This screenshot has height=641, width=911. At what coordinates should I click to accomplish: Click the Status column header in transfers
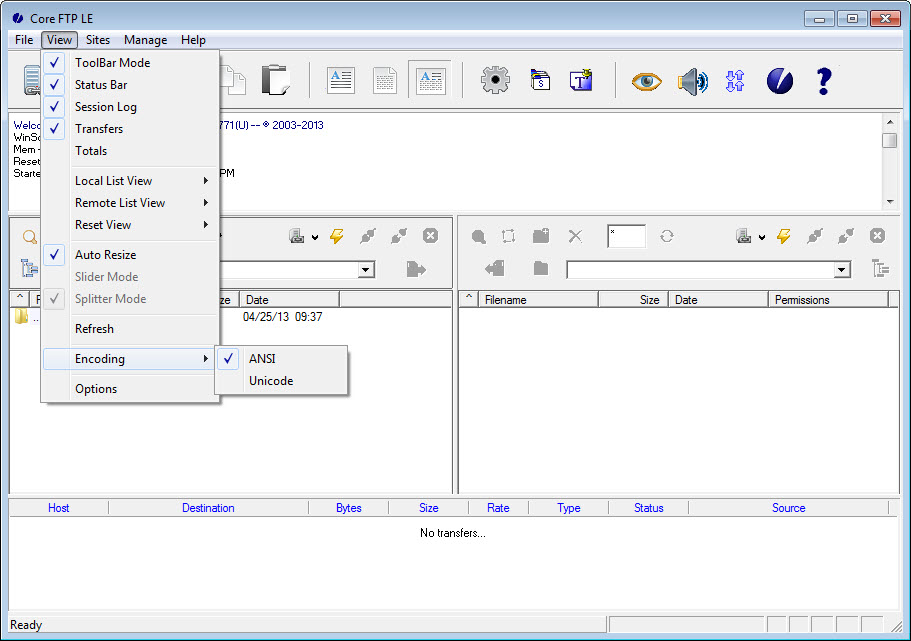[648, 508]
